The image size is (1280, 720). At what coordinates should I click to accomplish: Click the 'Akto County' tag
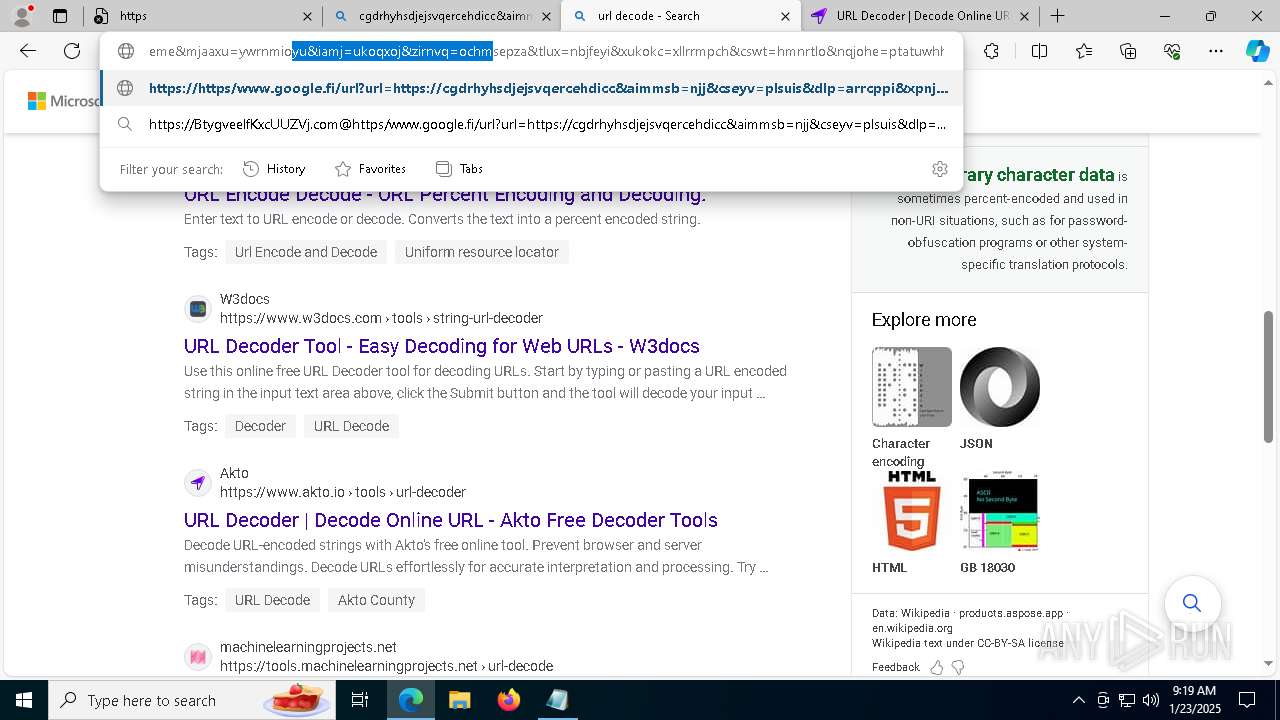(x=376, y=600)
